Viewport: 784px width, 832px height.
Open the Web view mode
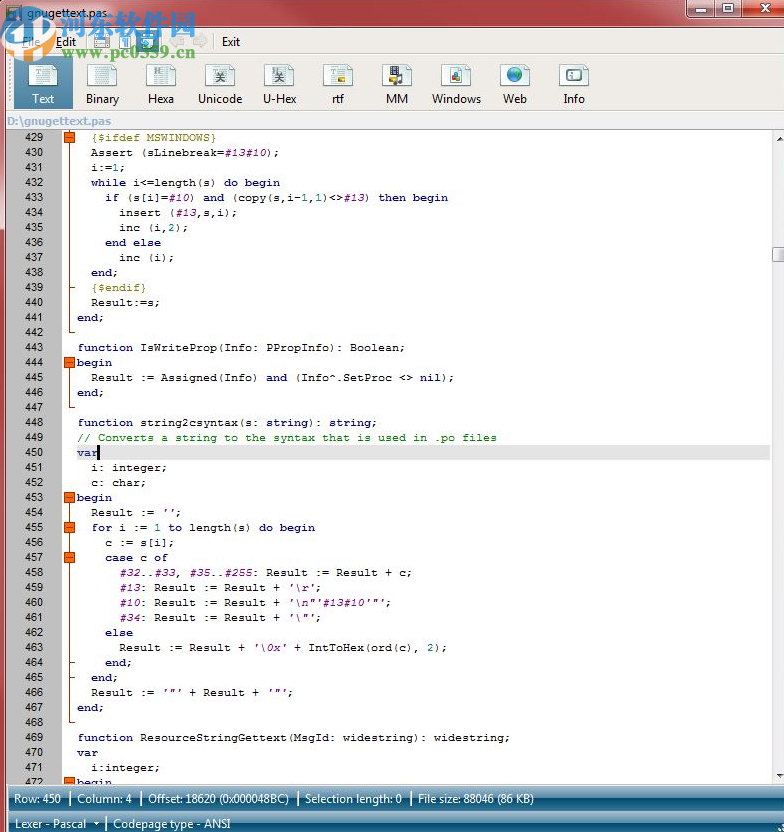point(515,84)
